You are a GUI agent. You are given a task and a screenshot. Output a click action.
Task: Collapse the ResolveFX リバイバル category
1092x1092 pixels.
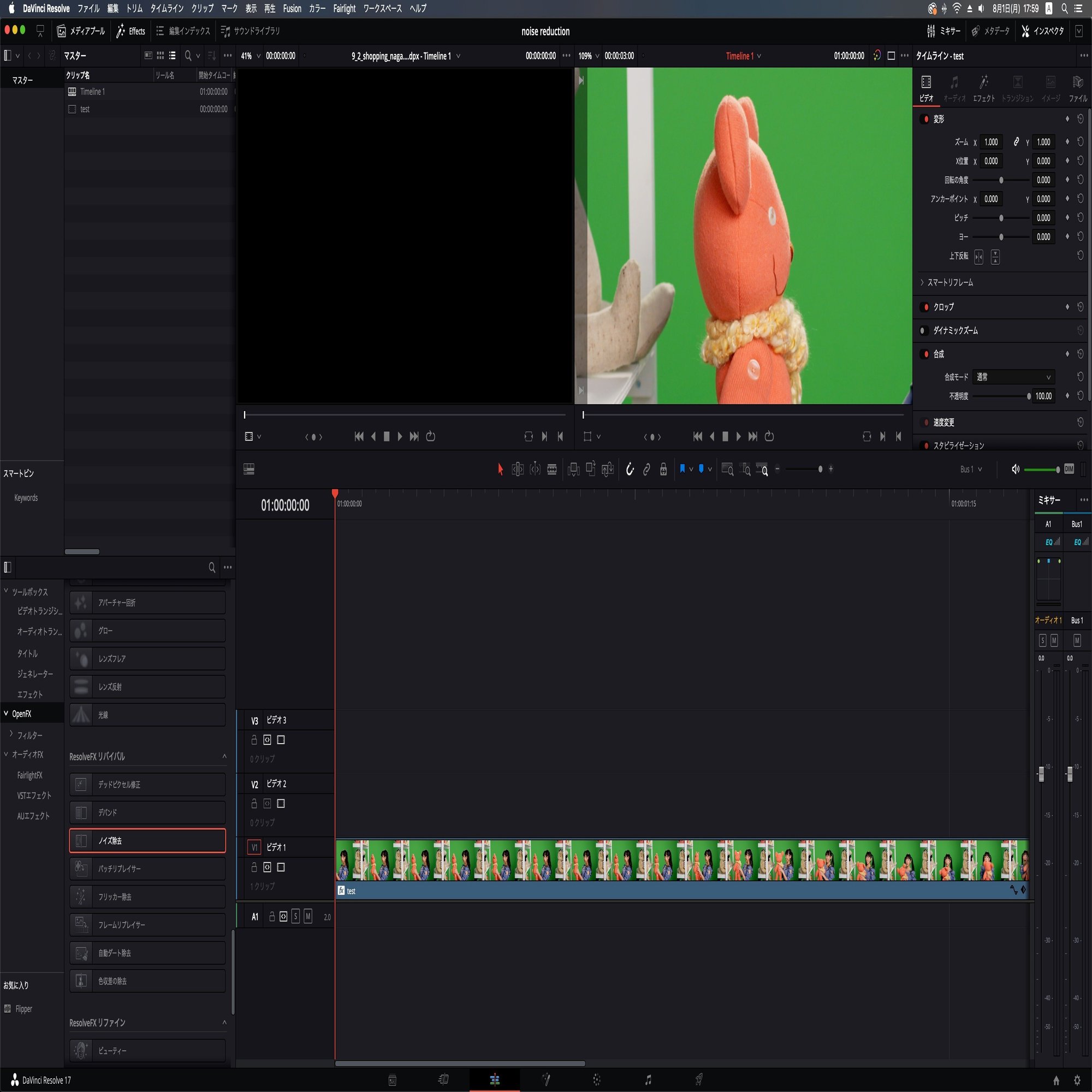224,756
